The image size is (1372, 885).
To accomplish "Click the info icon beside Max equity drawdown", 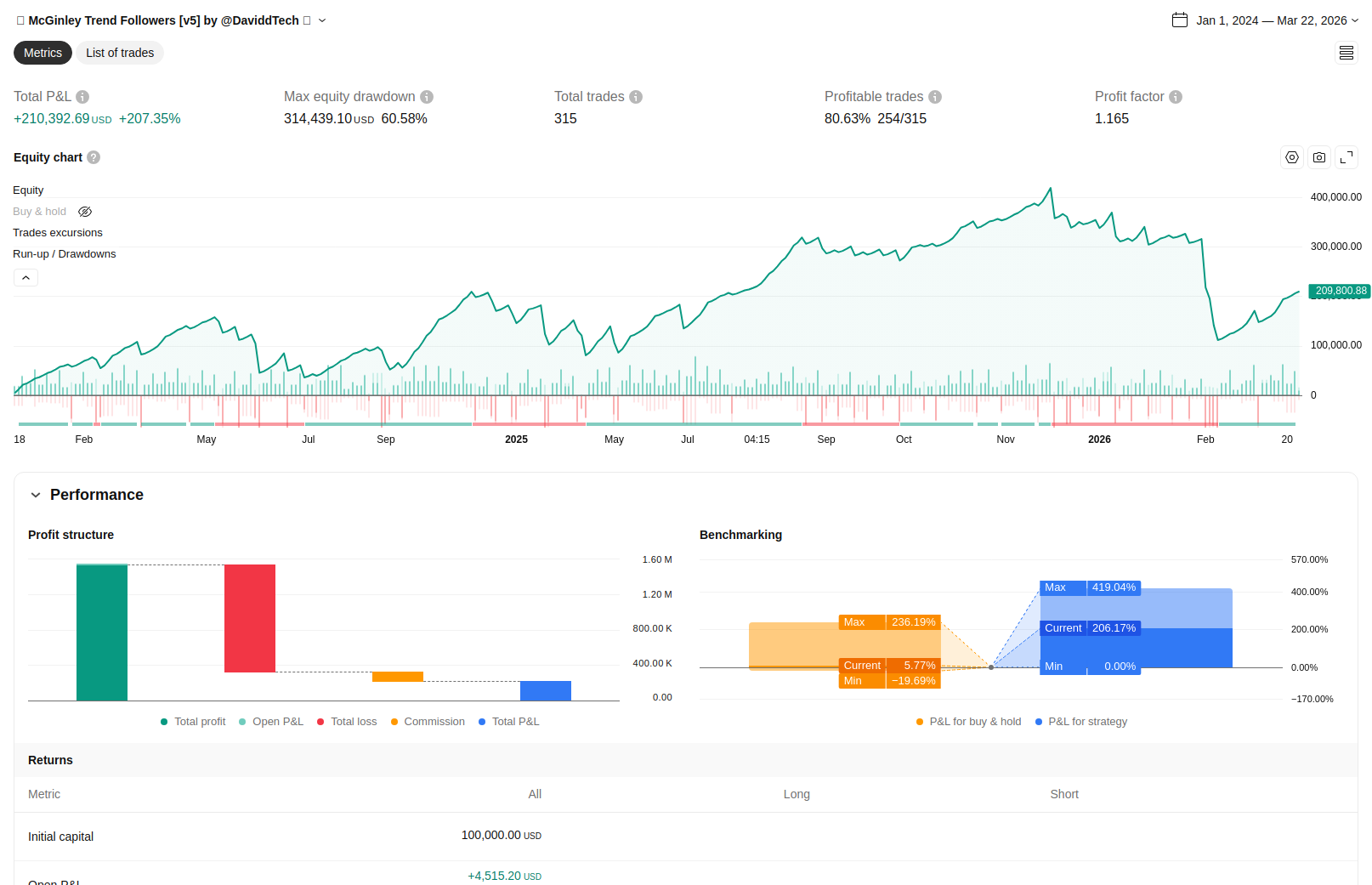I will [427, 97].
